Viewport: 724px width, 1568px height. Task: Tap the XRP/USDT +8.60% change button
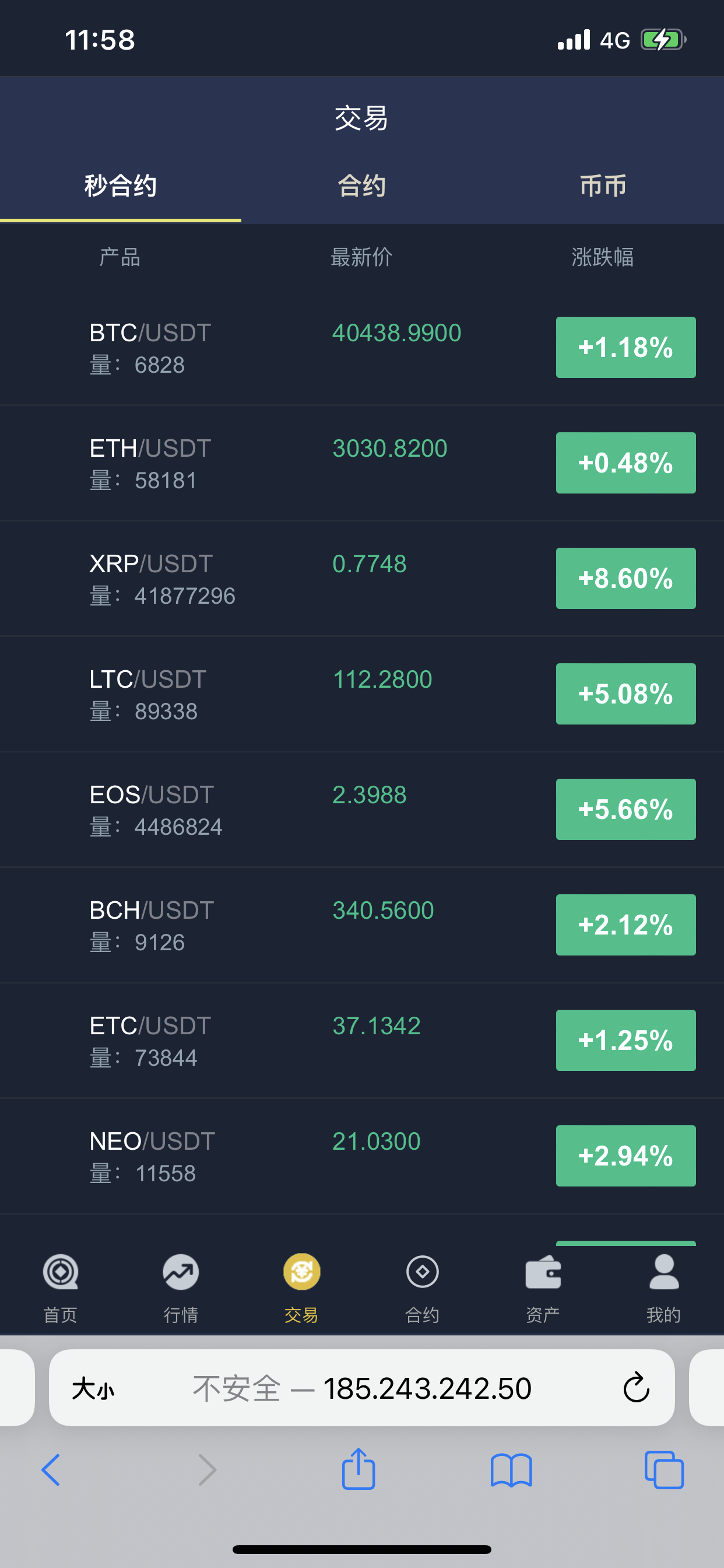[x=625, y=578]
